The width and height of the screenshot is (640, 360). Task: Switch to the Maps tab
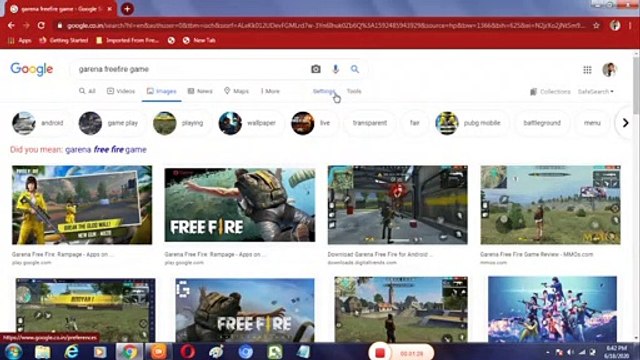[236, 91]
